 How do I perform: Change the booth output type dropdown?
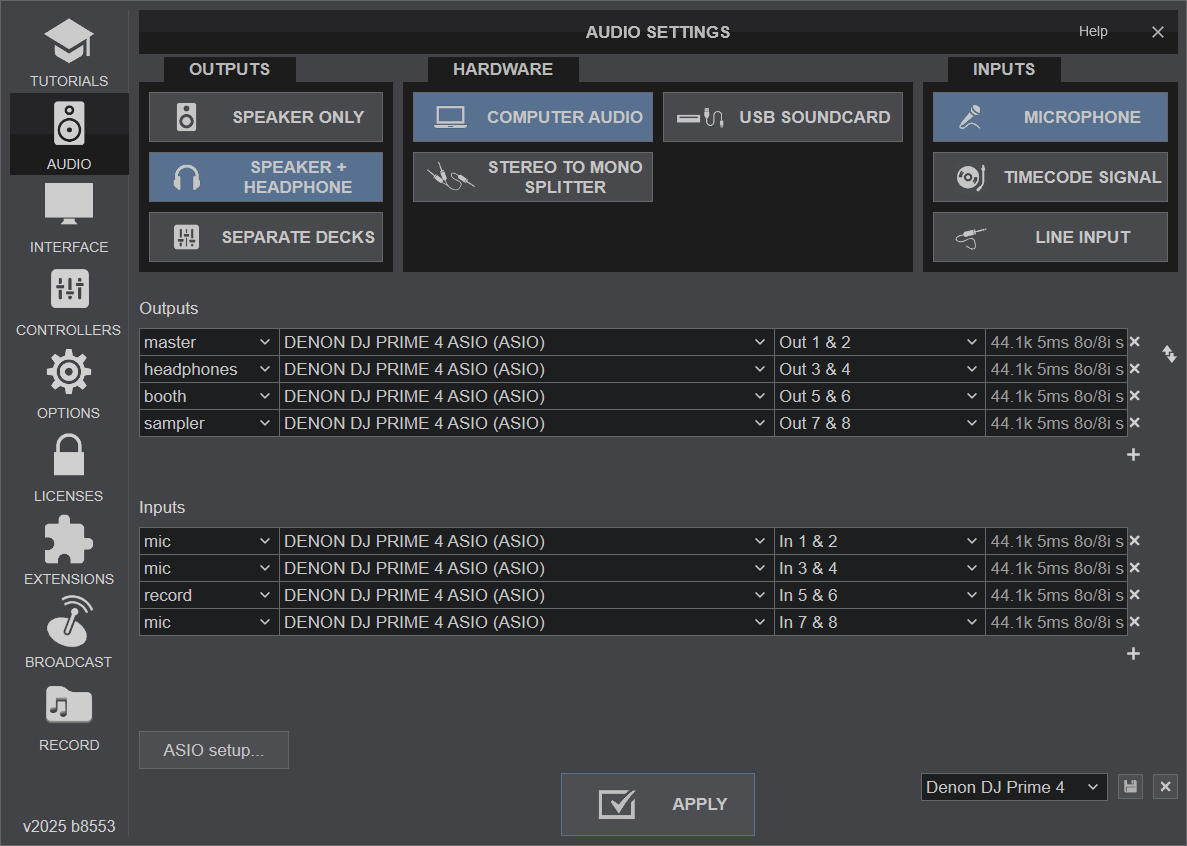209,397
